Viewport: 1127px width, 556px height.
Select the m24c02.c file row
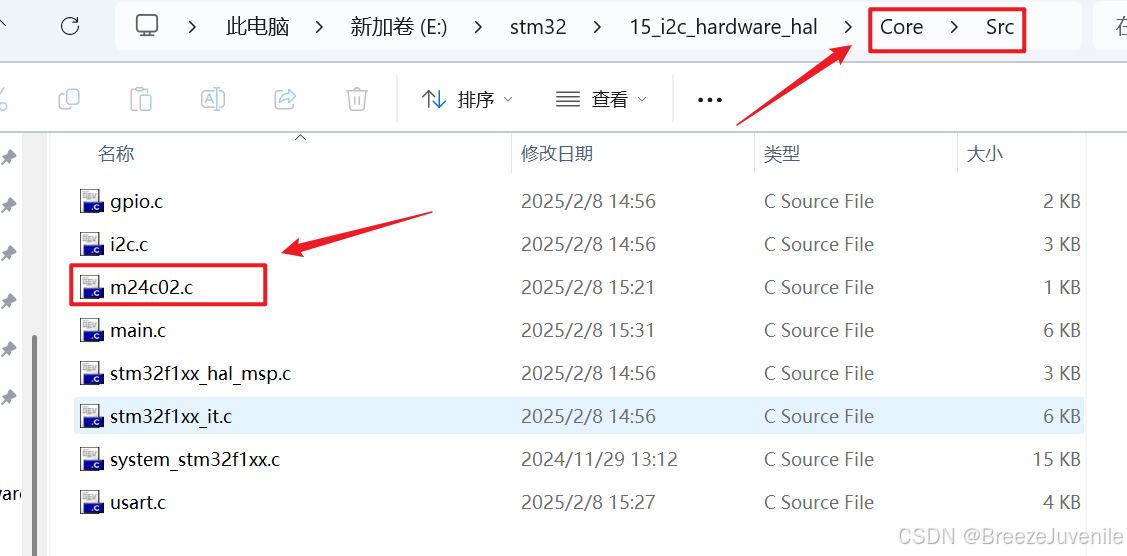[579, 287]
